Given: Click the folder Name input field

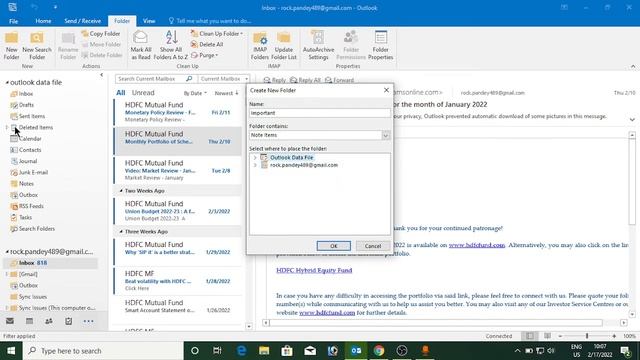Looking at the screenshot, I should pyautogui.click(x=320, y=113).
